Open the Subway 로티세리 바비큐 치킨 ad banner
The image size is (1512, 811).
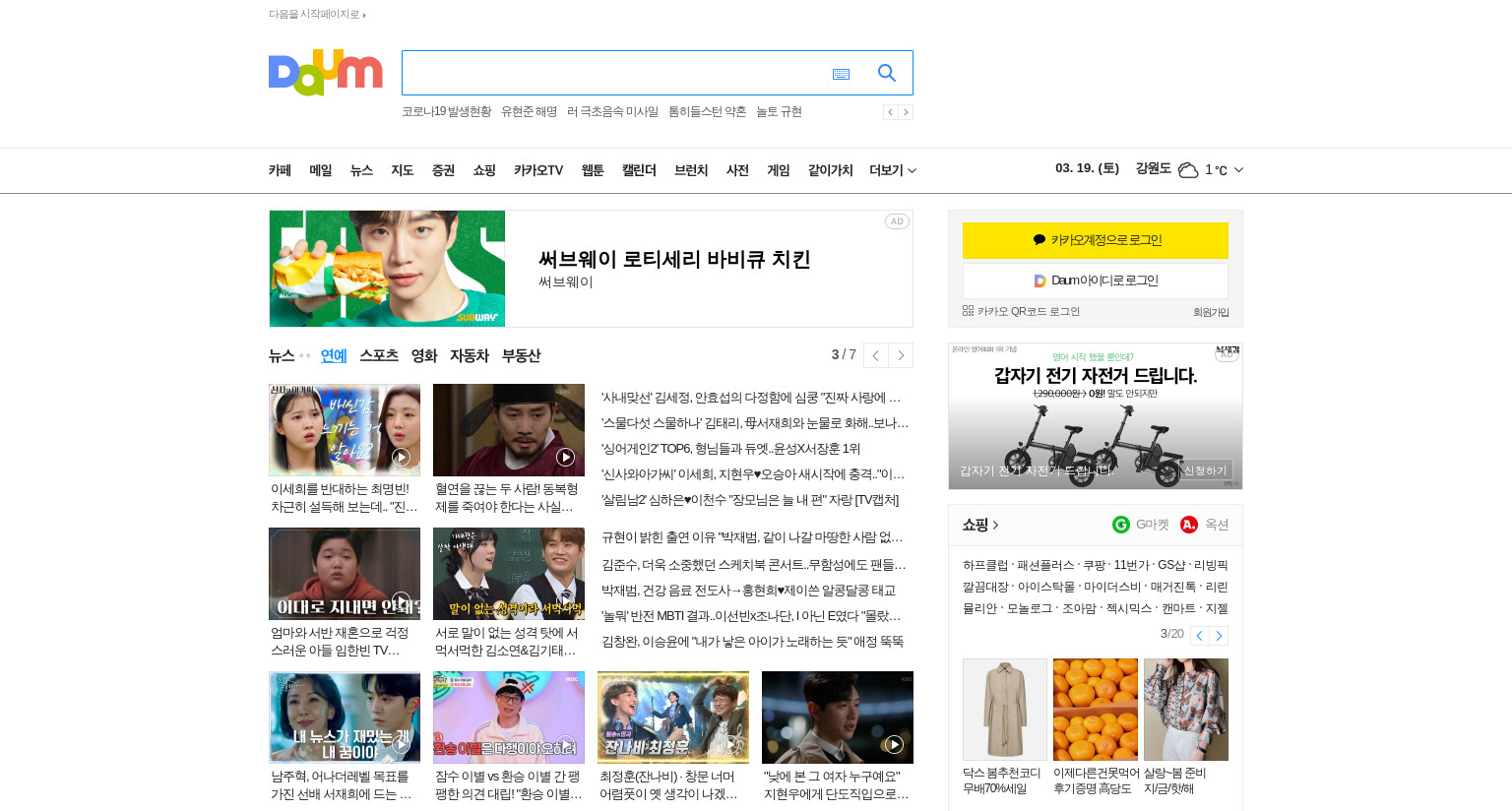coord(591,269)
